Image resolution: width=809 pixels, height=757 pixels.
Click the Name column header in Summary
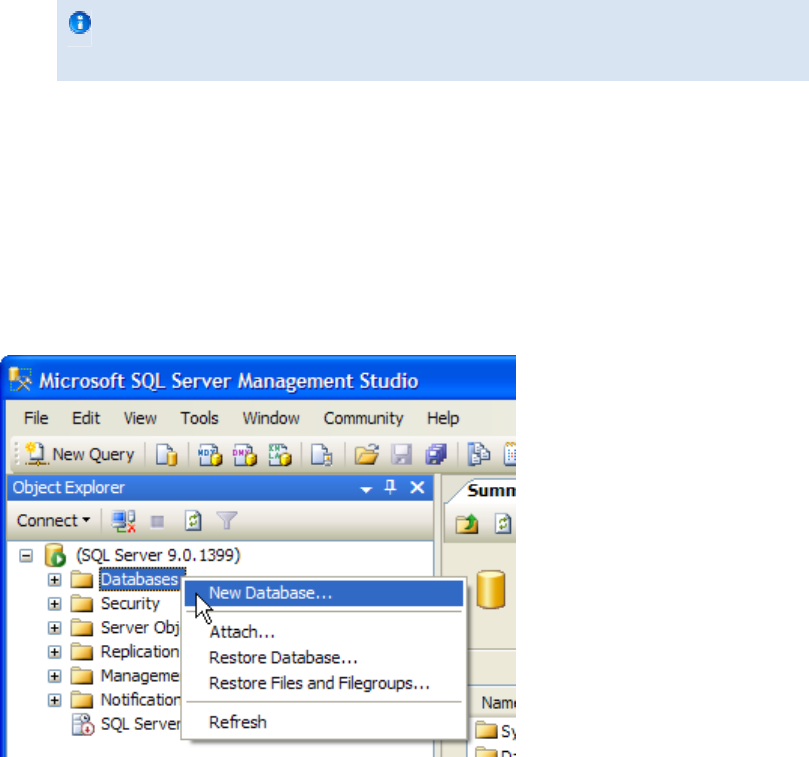tap(493, 702)
